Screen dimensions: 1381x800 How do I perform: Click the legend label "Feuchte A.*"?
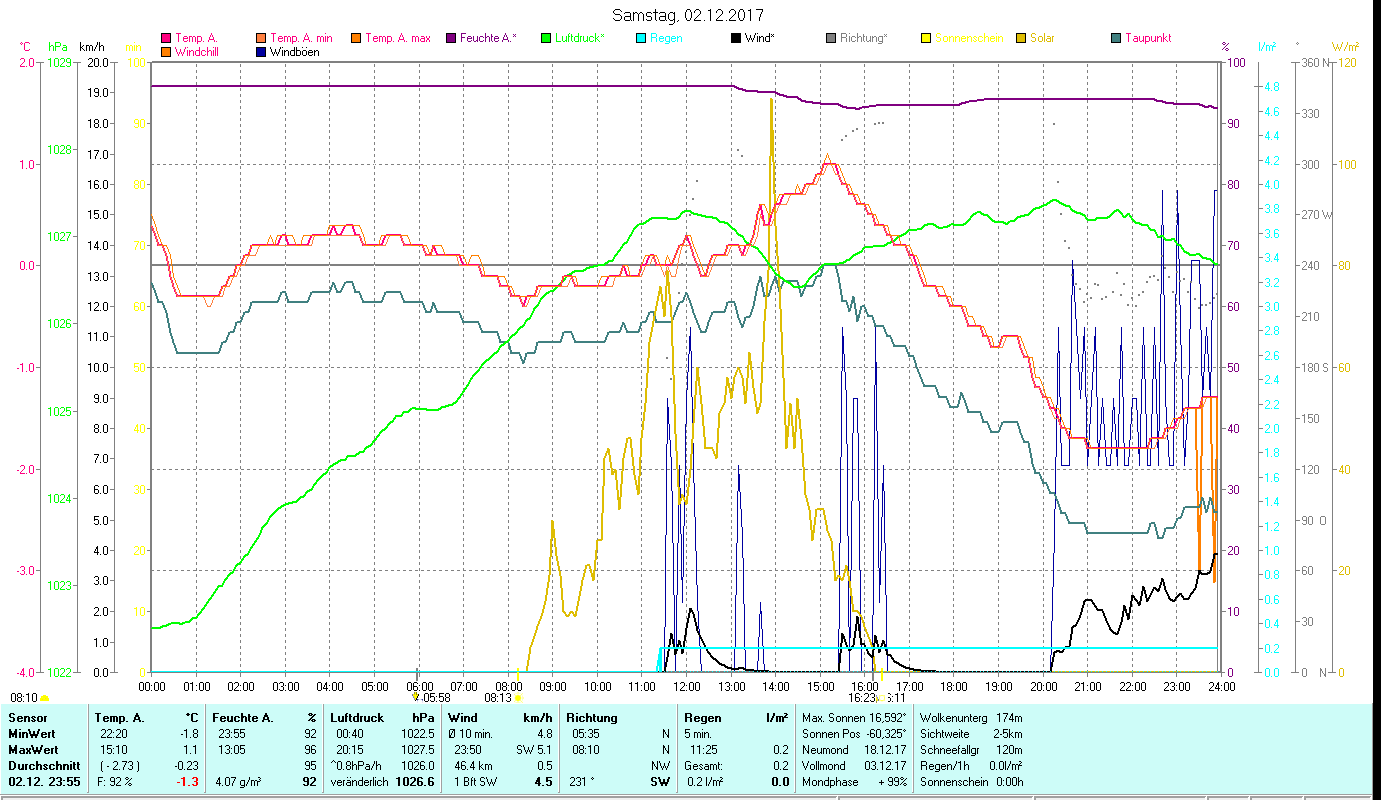489,39
